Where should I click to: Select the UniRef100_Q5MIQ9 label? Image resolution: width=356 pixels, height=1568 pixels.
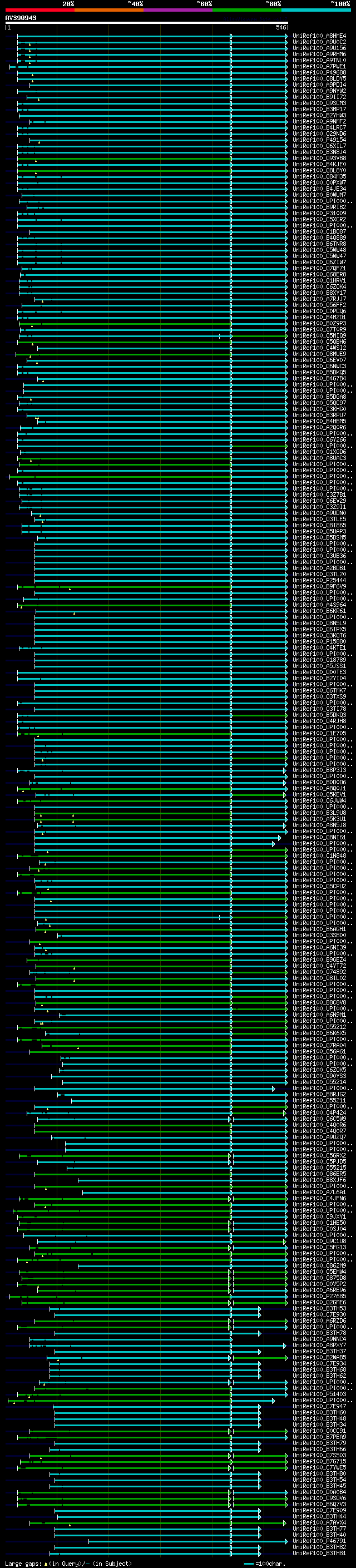click(x=319, y=335)
